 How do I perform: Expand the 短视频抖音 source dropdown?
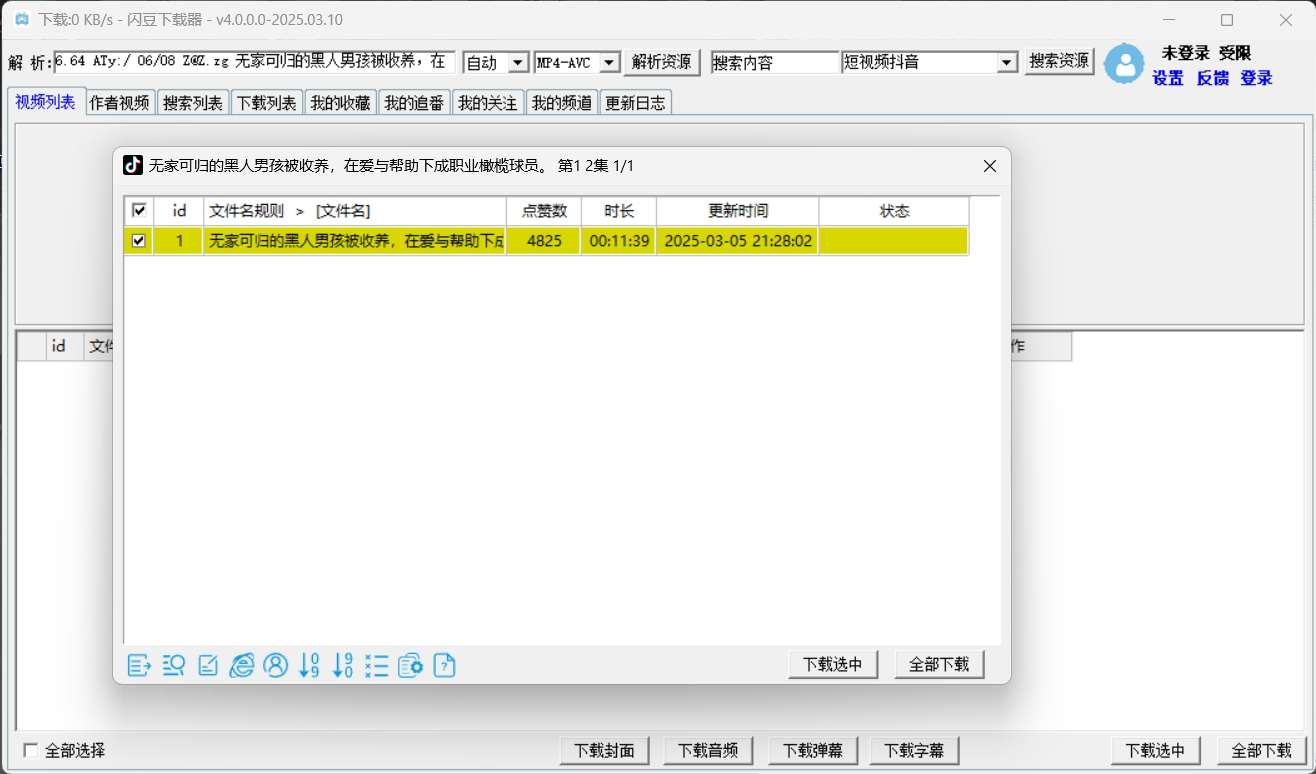(1007, 62)
